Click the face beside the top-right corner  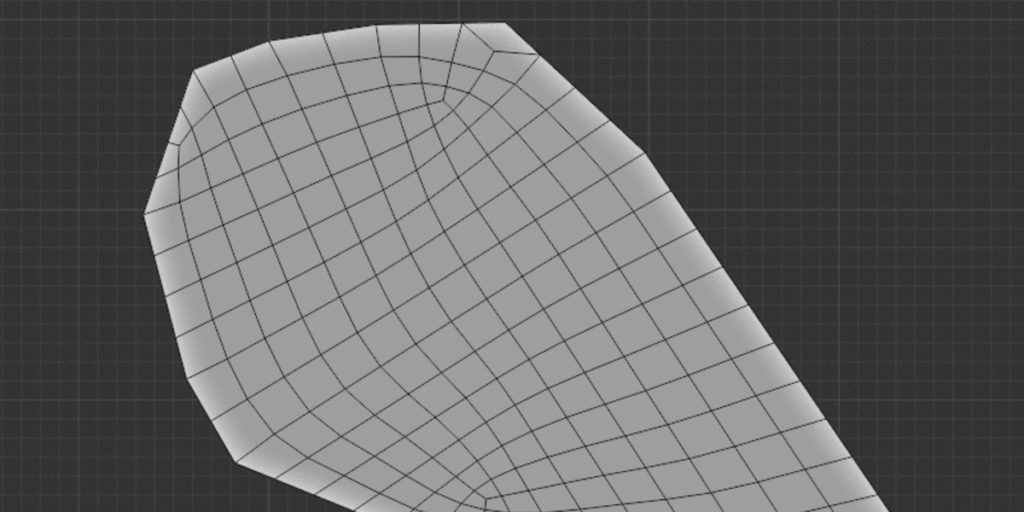pos(490,40)
